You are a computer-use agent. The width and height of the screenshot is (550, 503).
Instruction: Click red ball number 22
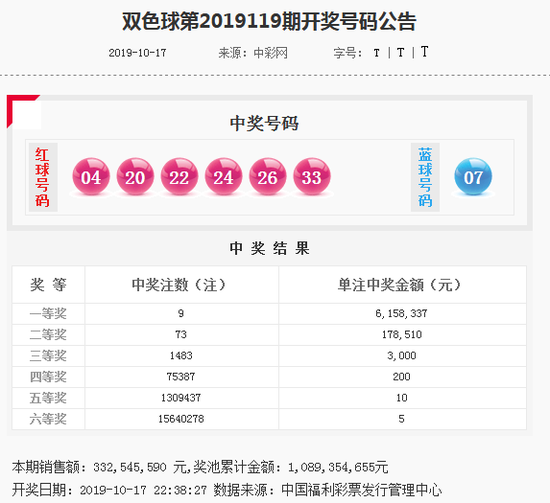(x=179, y=176)
